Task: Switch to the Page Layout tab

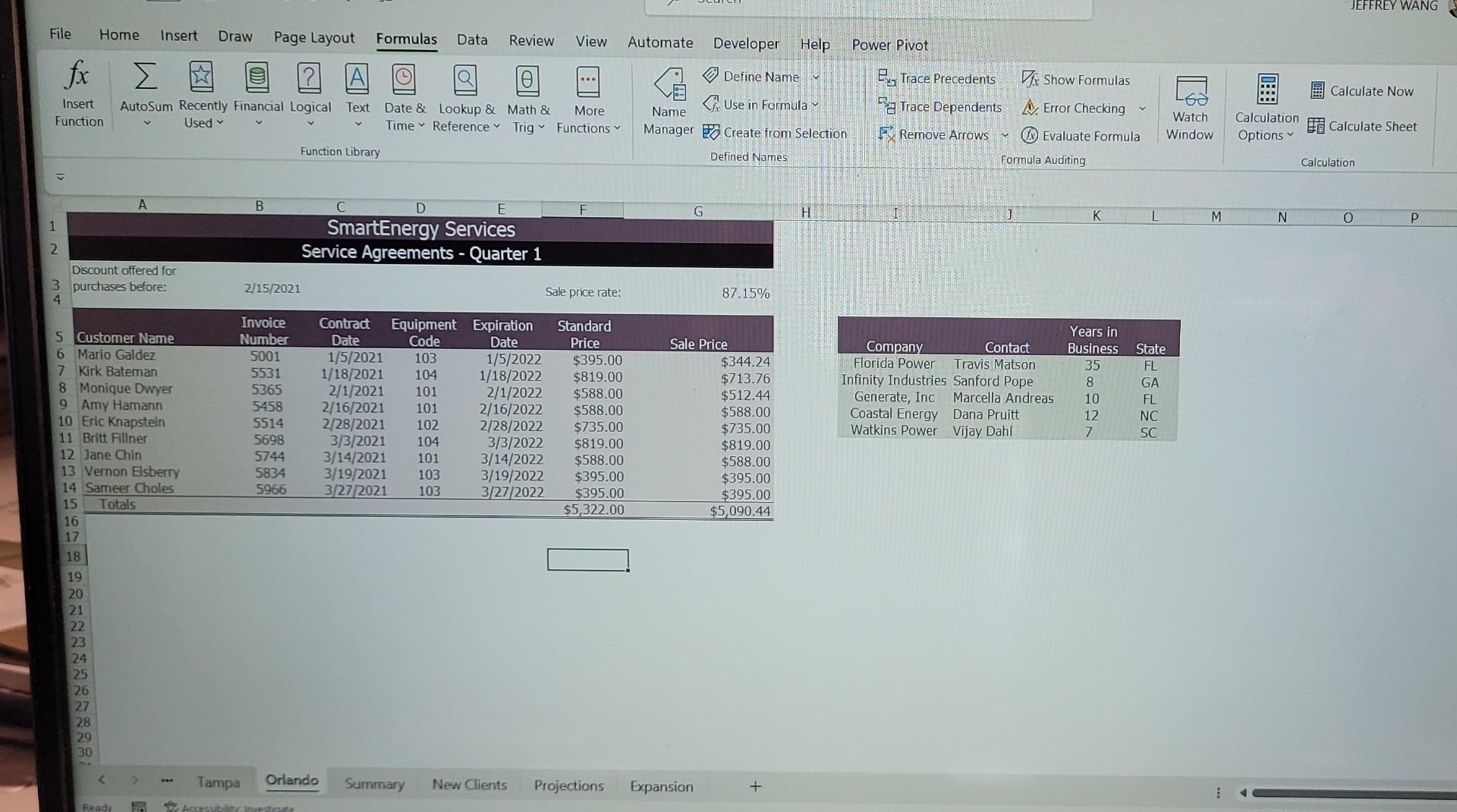Action: pos(313,37)
